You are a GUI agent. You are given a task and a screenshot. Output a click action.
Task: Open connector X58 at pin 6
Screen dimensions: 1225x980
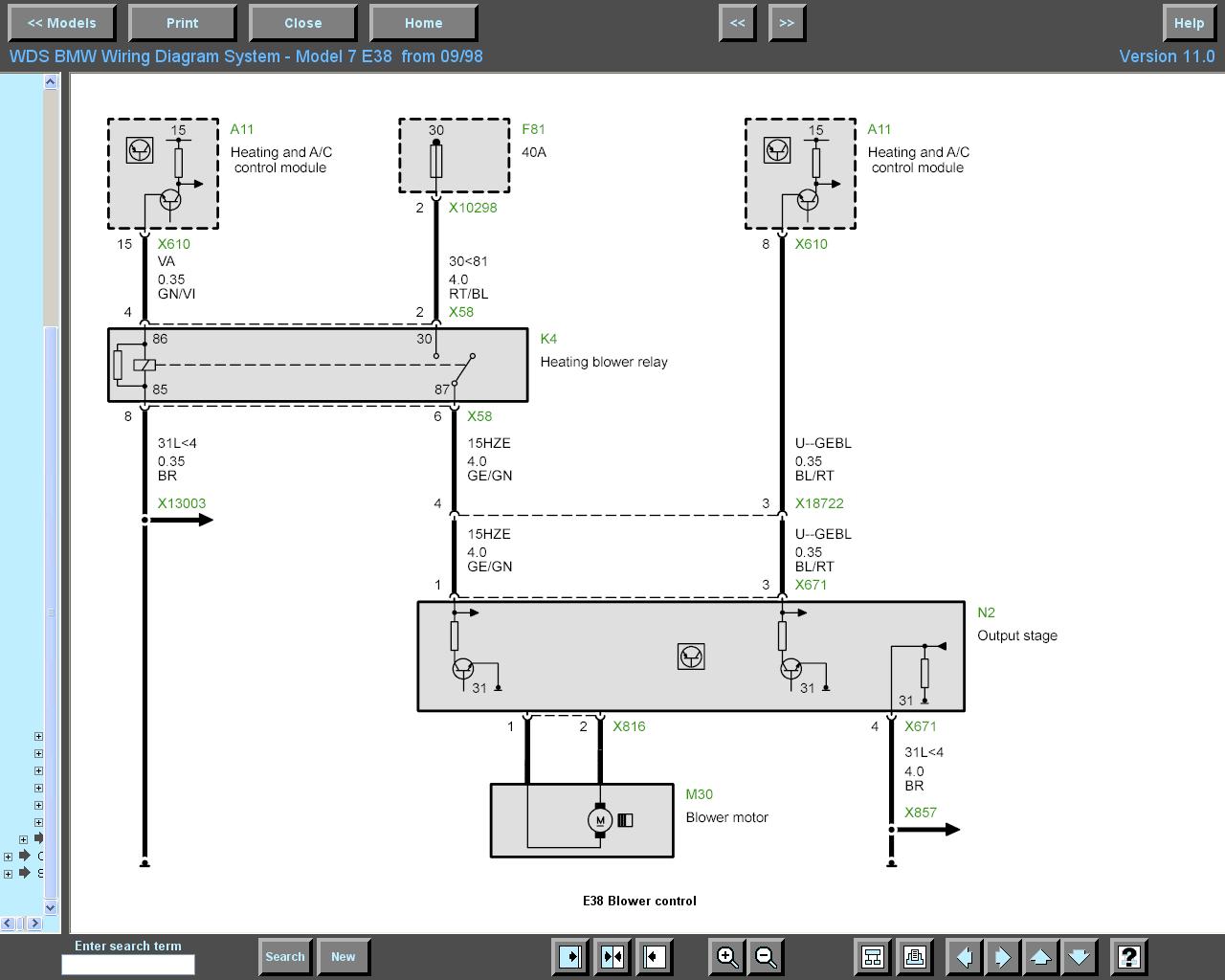[479, 416]
